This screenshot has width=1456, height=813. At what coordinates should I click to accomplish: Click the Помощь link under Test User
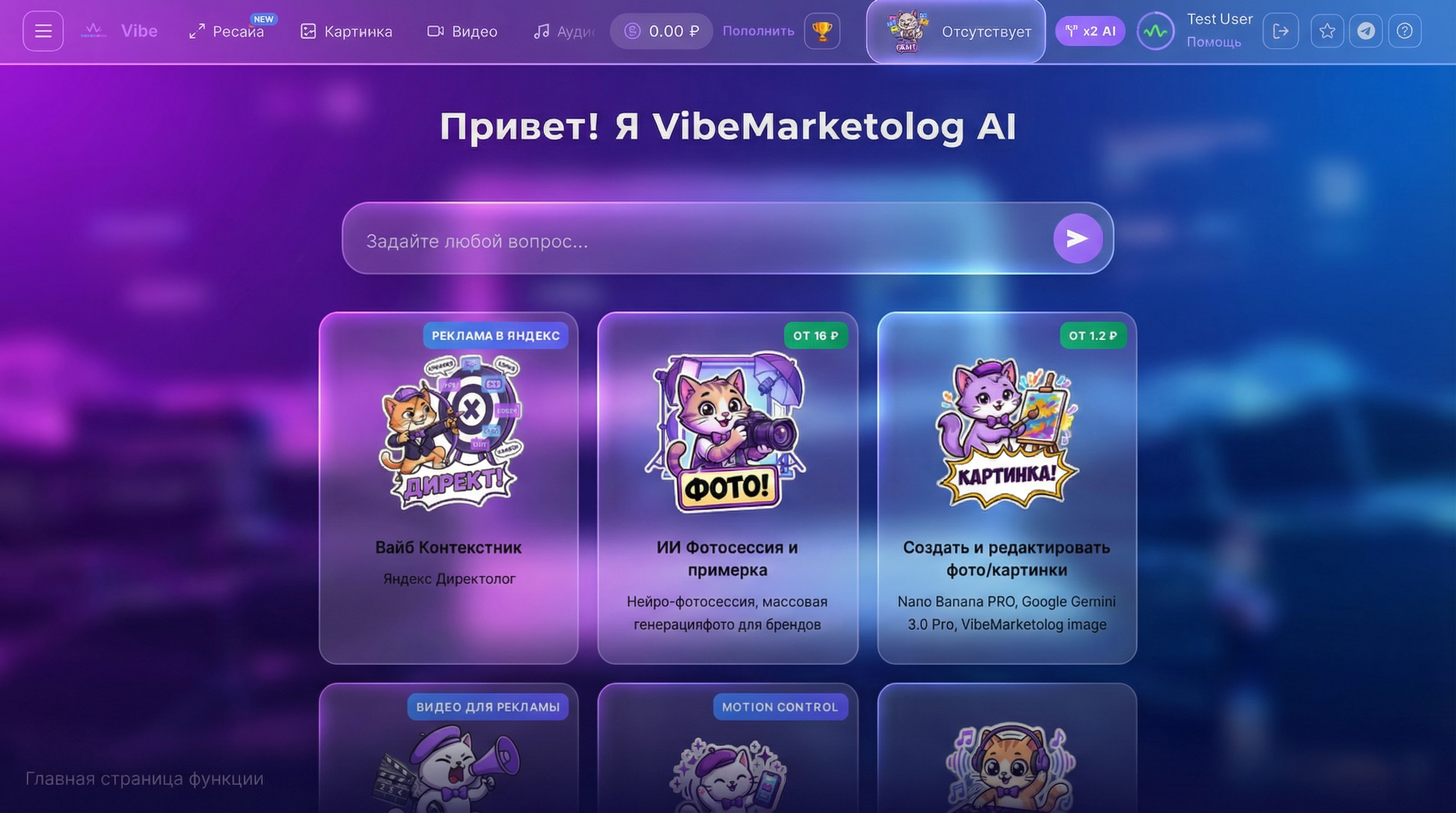coord(1214,42)
